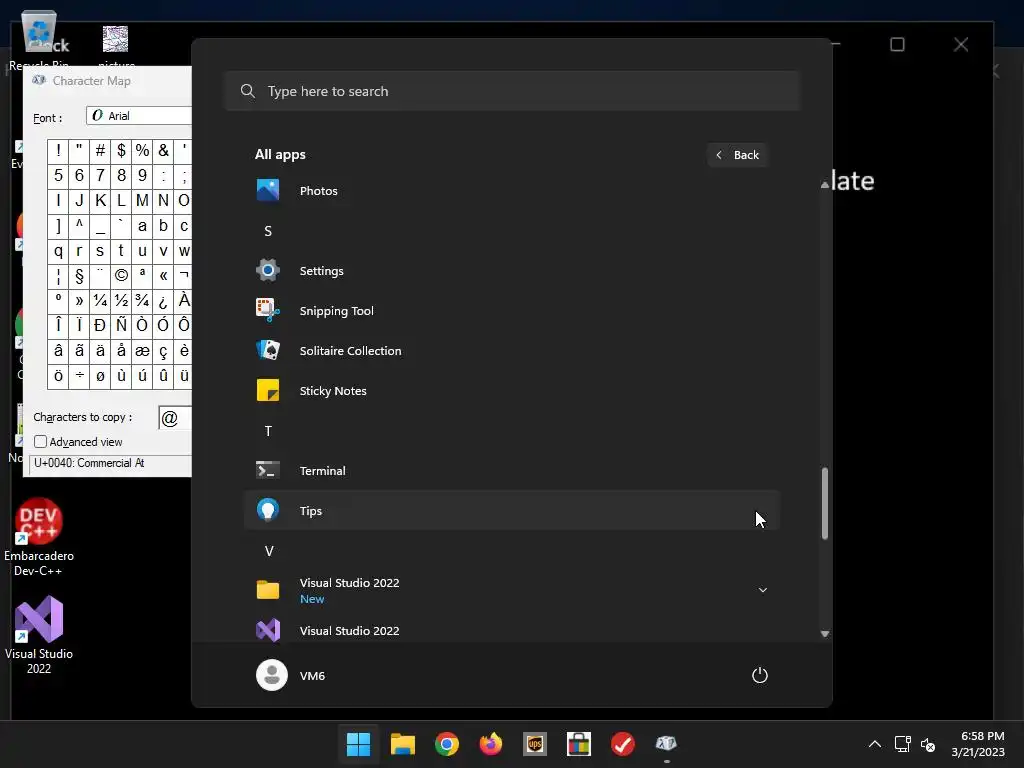Click the Start menu search box

[512, 91]
